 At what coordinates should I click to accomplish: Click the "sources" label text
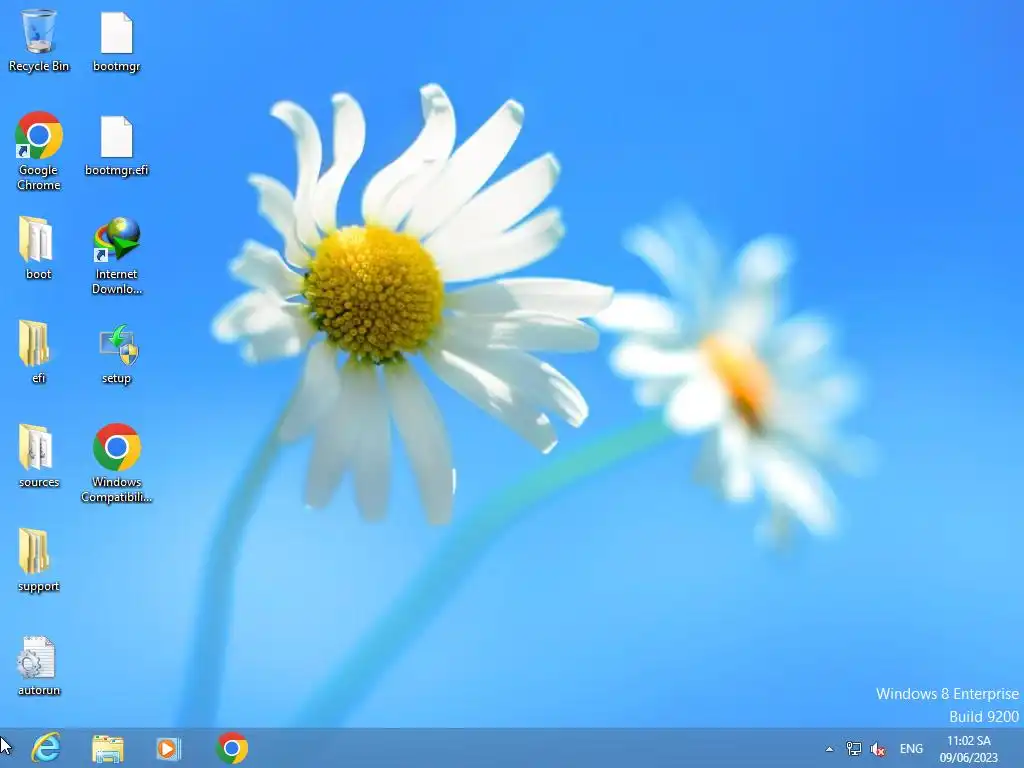[x=39, y=482]
